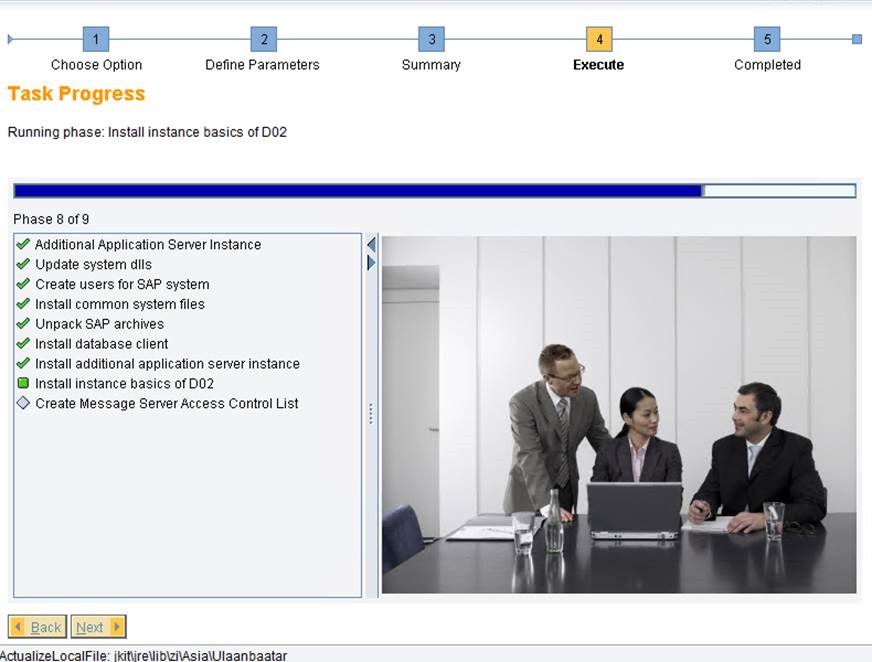The height and width of the screenshot is (662, 872).
Task: Click pending diamond icon for Create Message Server
Action: (x=23, y=403)
